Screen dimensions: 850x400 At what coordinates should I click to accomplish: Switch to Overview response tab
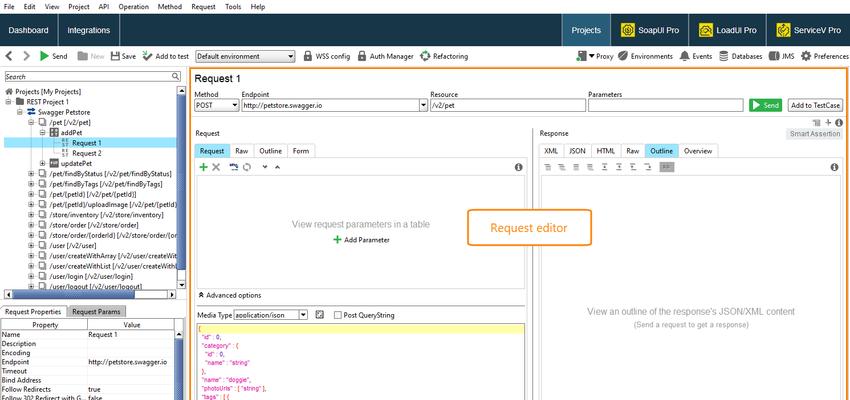(698, 151)
